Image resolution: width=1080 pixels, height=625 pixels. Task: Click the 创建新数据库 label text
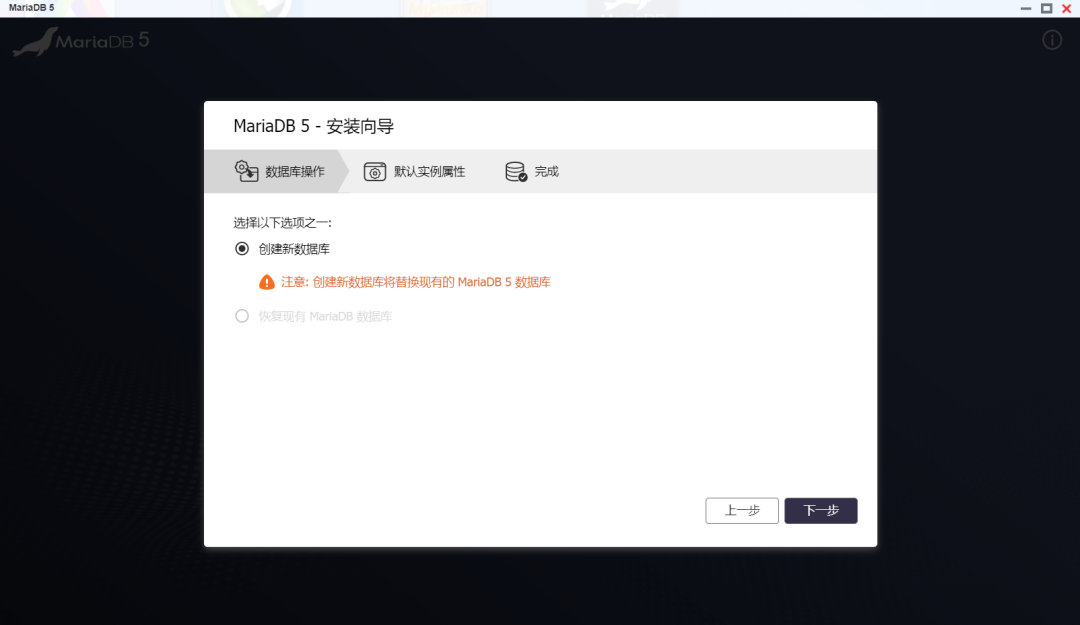pos(294,249)
